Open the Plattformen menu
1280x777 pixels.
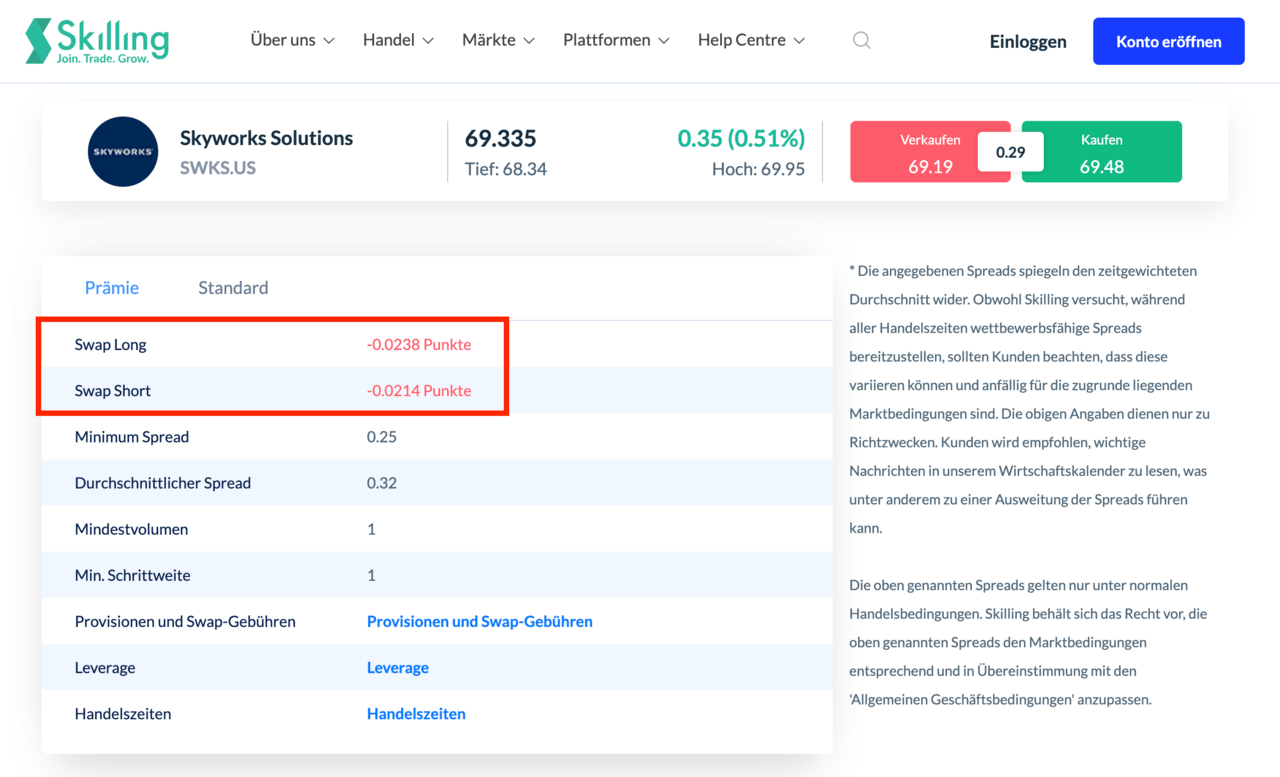pos(615,40)
